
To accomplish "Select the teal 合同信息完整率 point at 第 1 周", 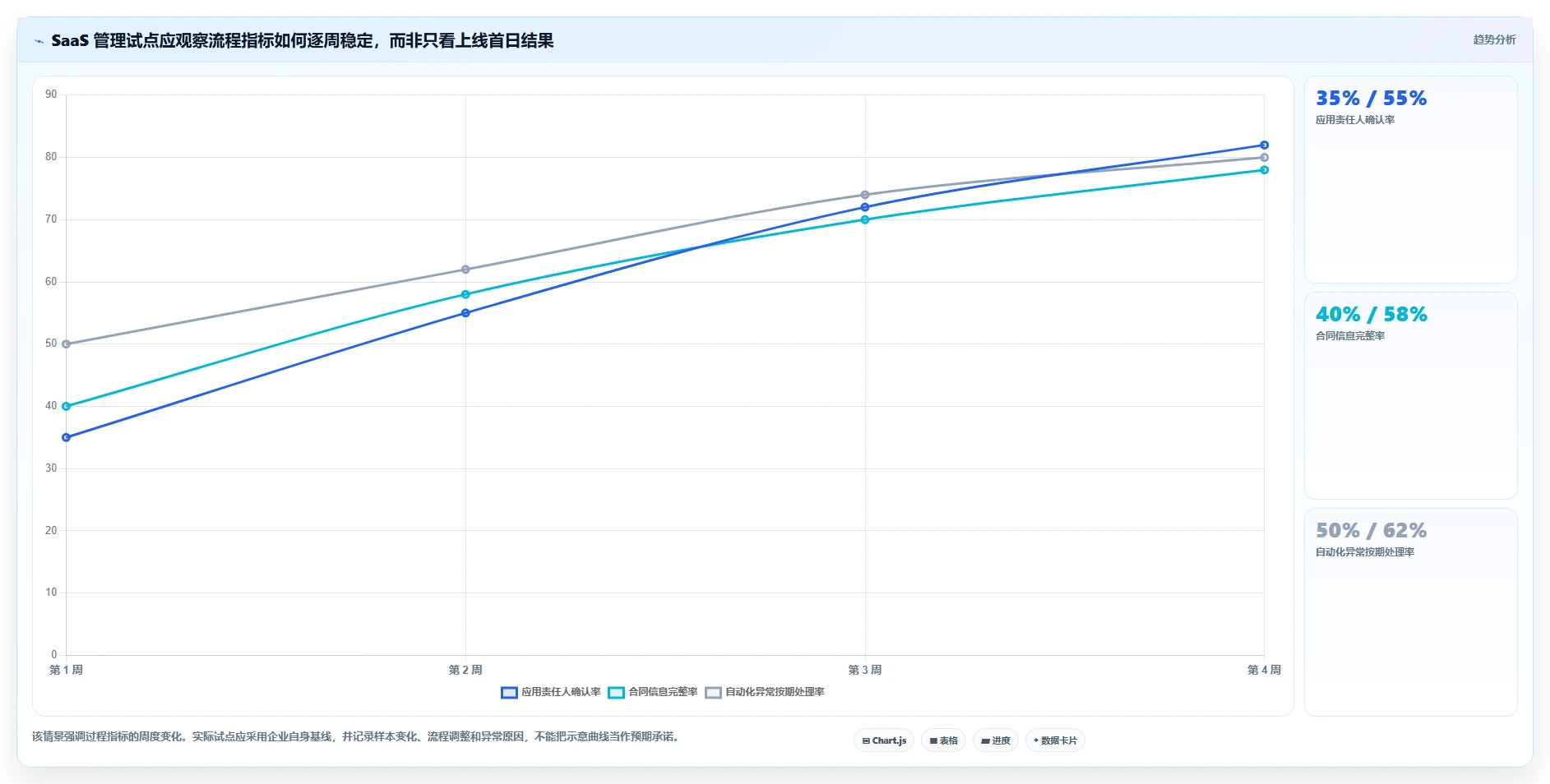I will [67, 406].
